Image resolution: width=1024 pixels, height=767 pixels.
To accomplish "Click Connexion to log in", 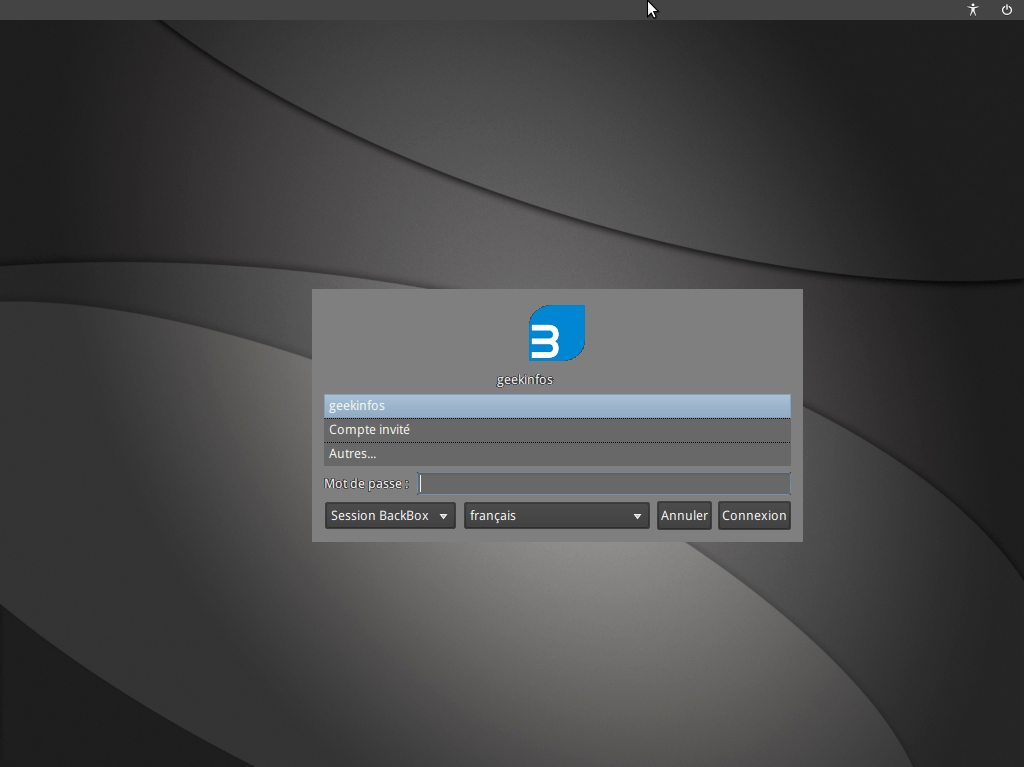I will [x=754, y=516].
